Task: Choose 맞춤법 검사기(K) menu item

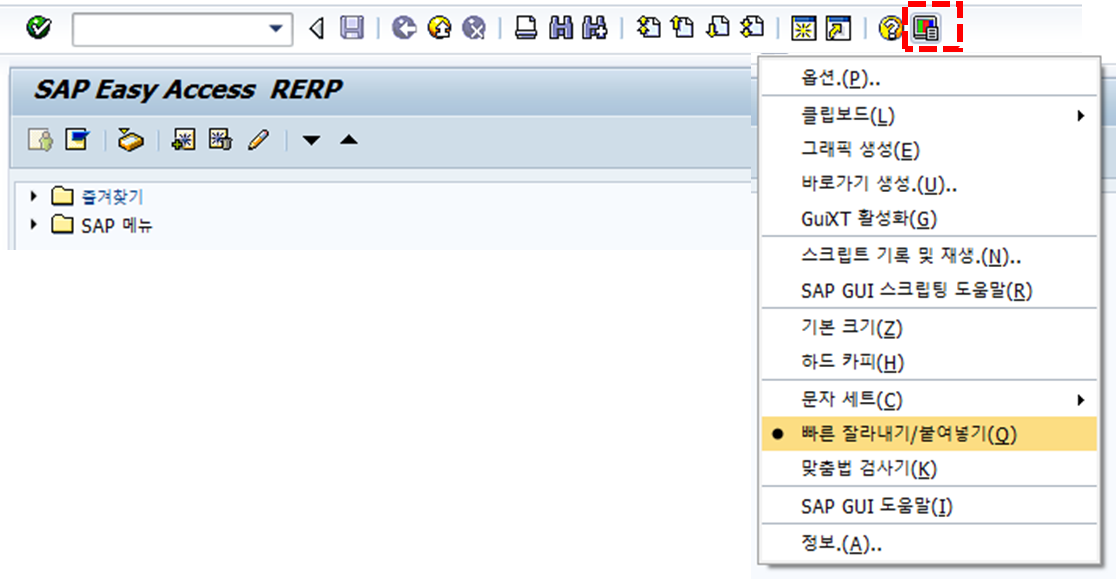Action: point(930,468)
